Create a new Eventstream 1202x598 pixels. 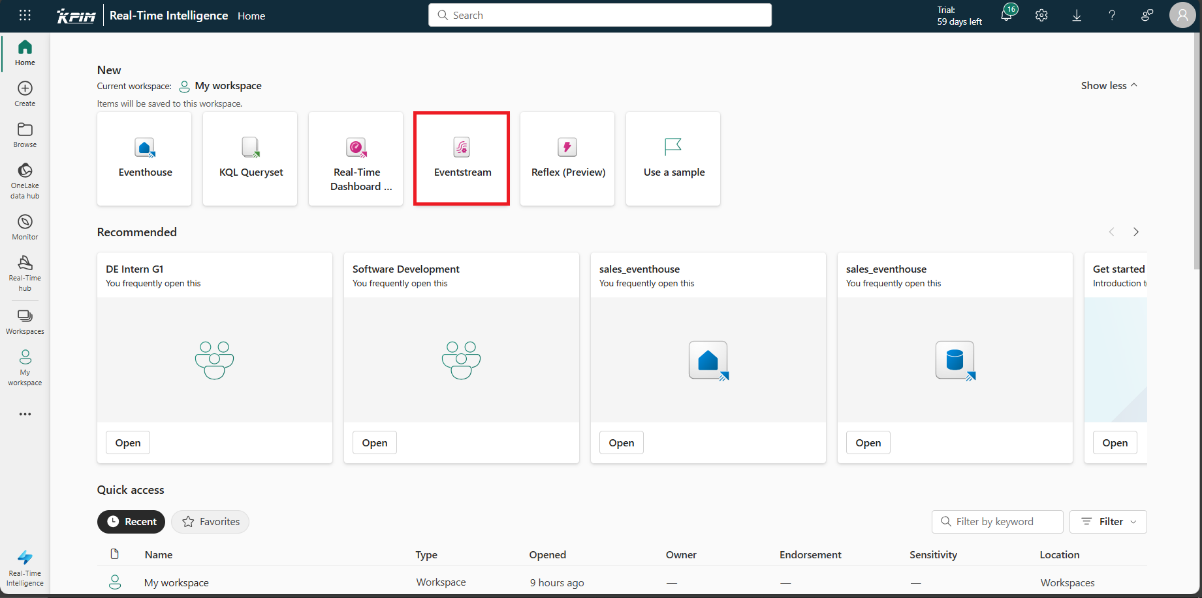(462, 159)
